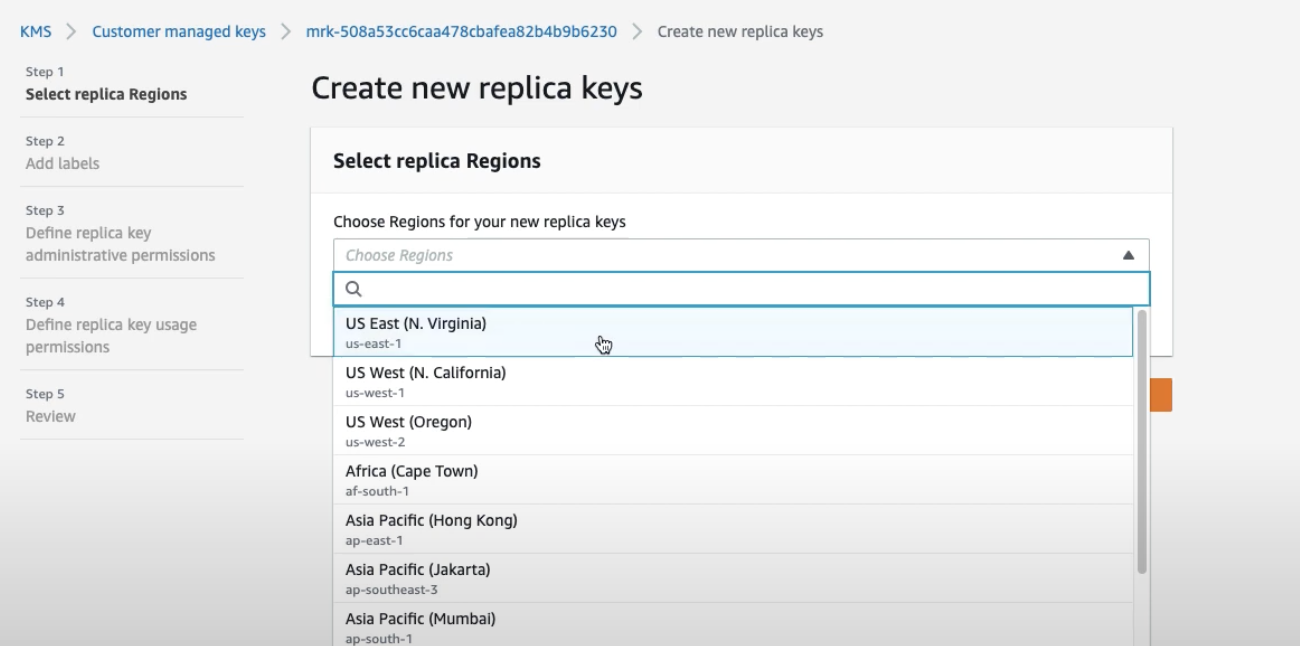Screen dimensions: 1300x646
Task: Pick Asia Pacific (Hong Kong) region
Action: tap(732, 529)
